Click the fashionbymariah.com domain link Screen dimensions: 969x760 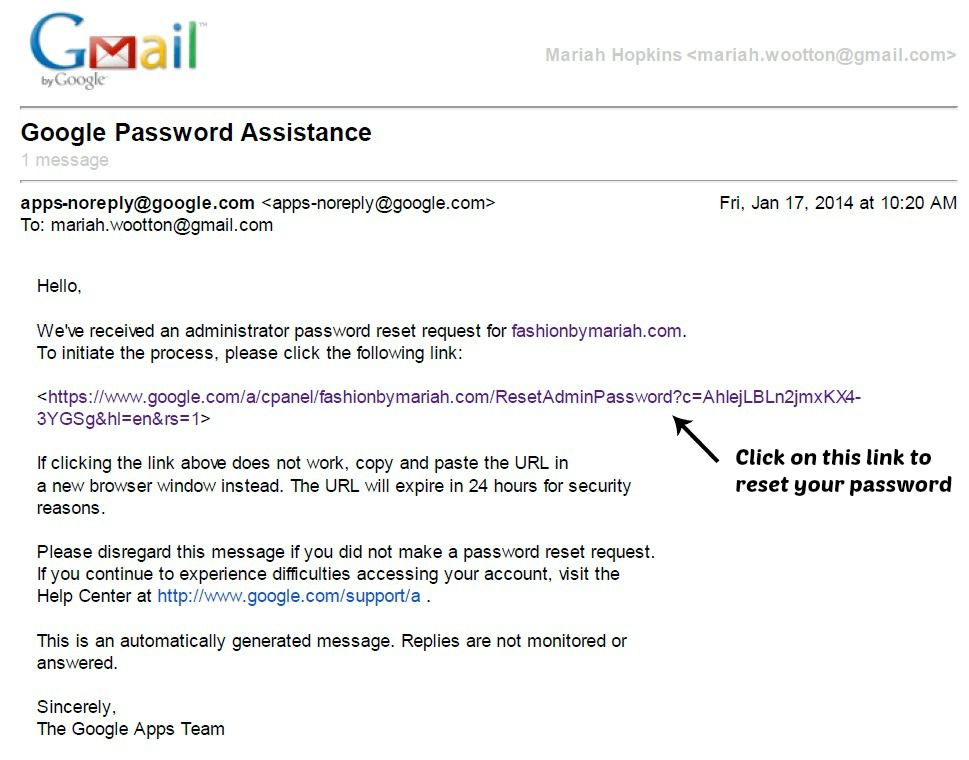coord(596,331)
